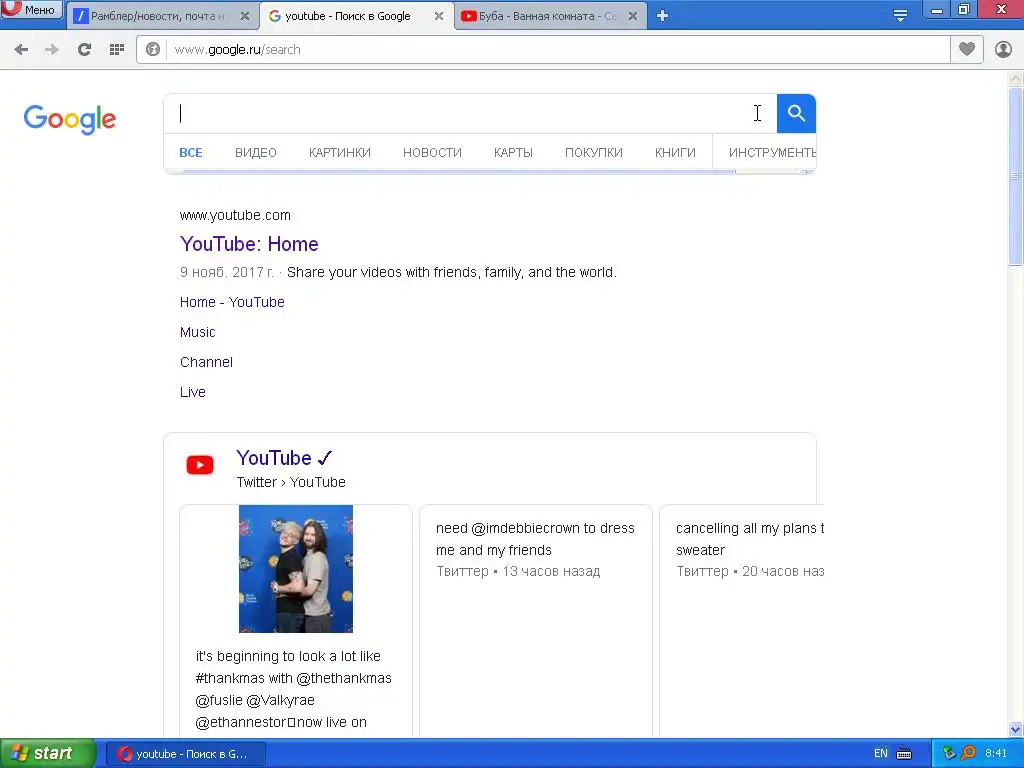Click the scrollbar up arrow
Viewport: 1024px width, 768px height.
pyautogui.click(x=1016, y=79)
